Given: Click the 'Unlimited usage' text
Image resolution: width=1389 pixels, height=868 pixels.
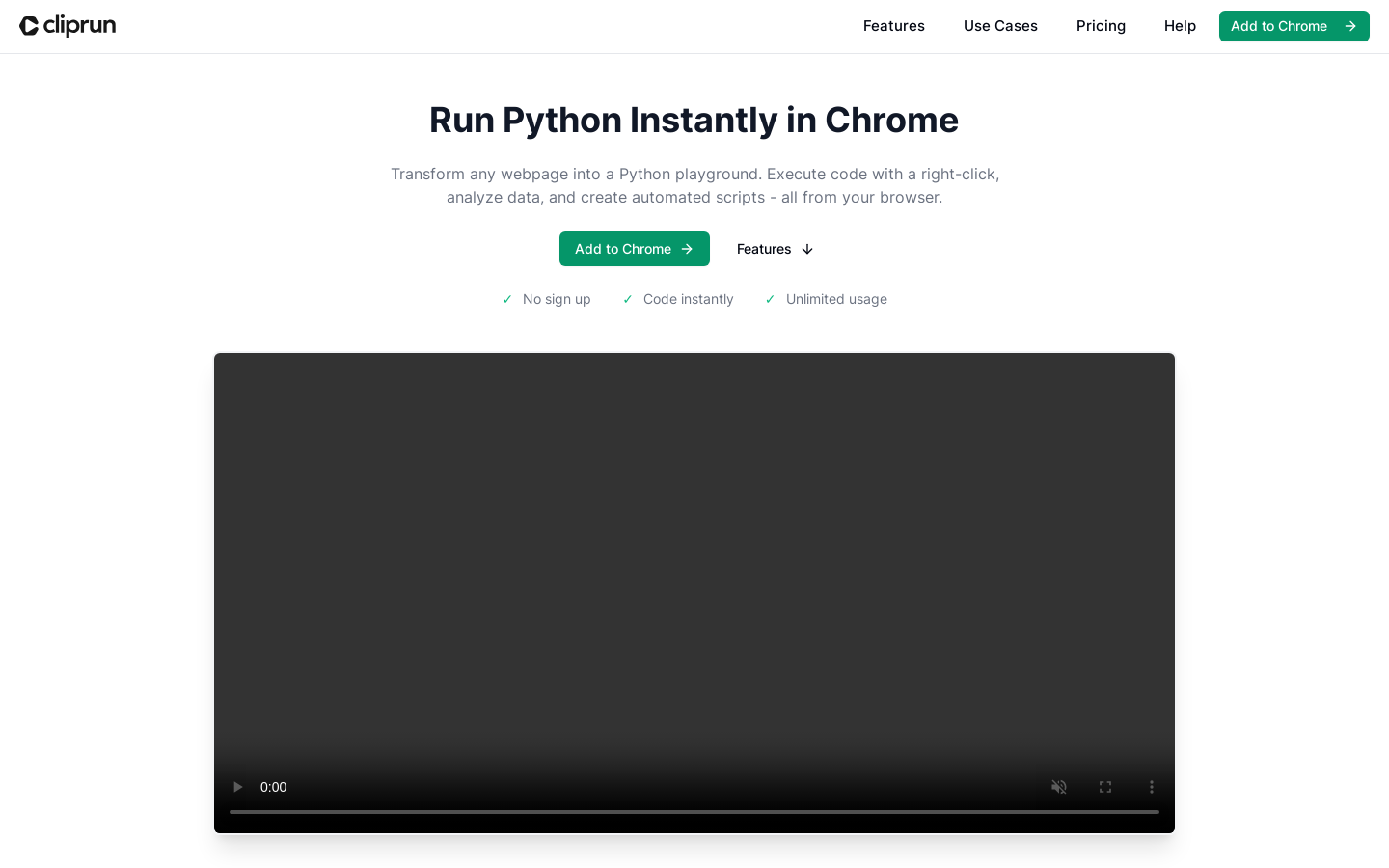Looking at the screenshot, I should pos(836,299).
